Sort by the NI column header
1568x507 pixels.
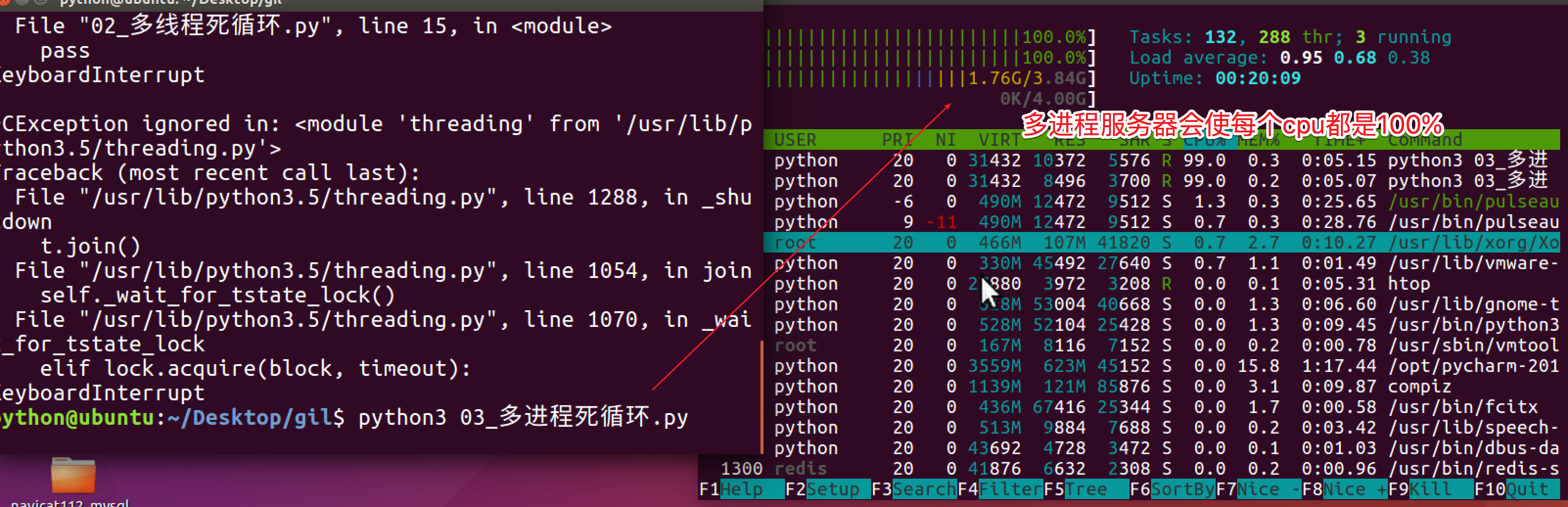point(945,140)
